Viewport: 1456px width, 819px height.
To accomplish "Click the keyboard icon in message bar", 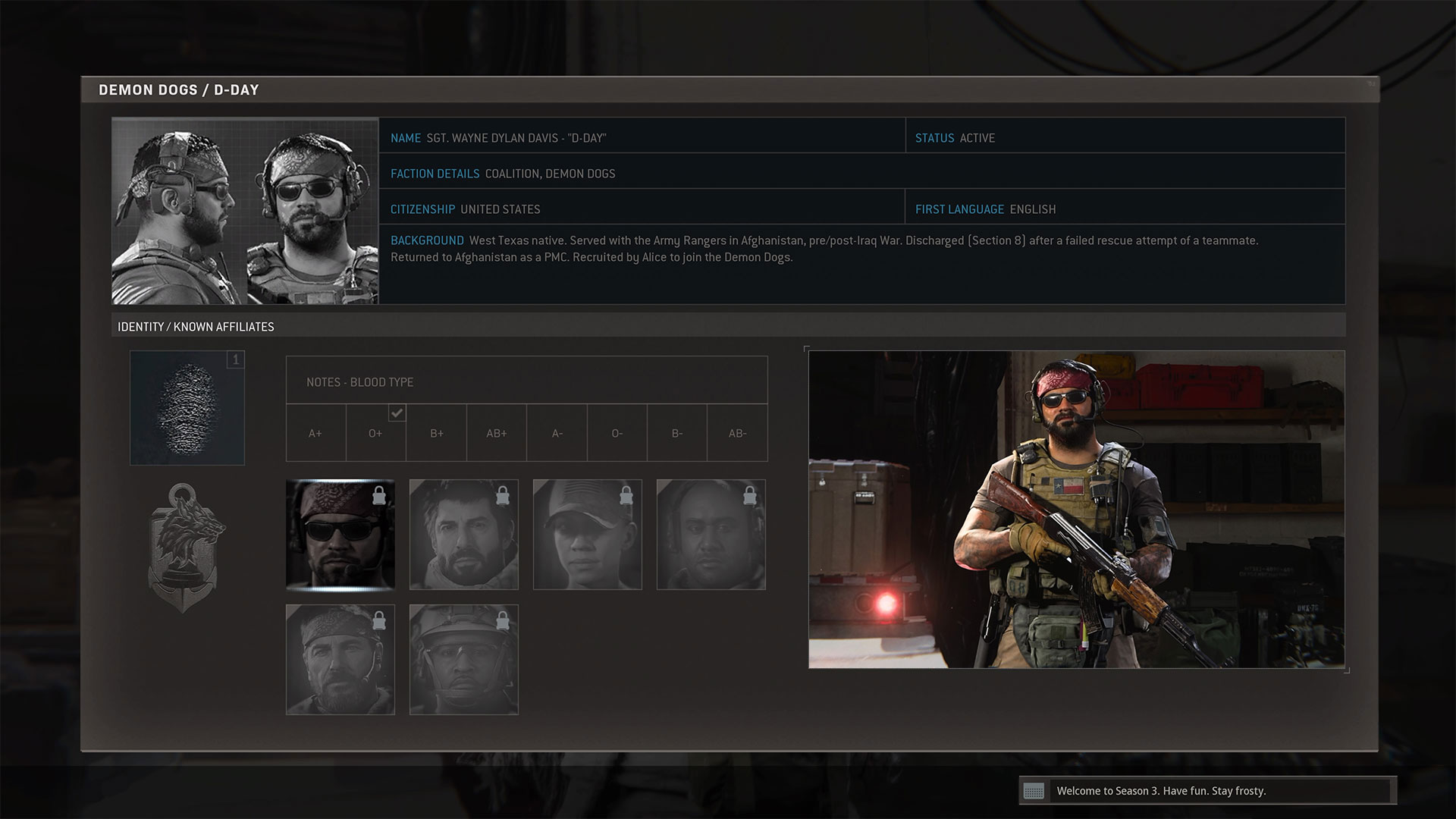I will tap(1034, 791).
